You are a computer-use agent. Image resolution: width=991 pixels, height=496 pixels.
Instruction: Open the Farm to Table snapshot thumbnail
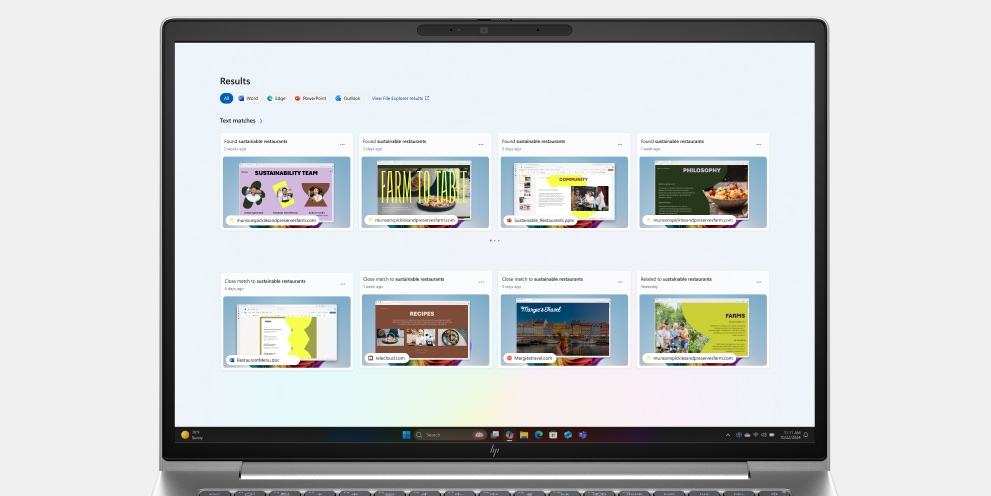point(425,192)
